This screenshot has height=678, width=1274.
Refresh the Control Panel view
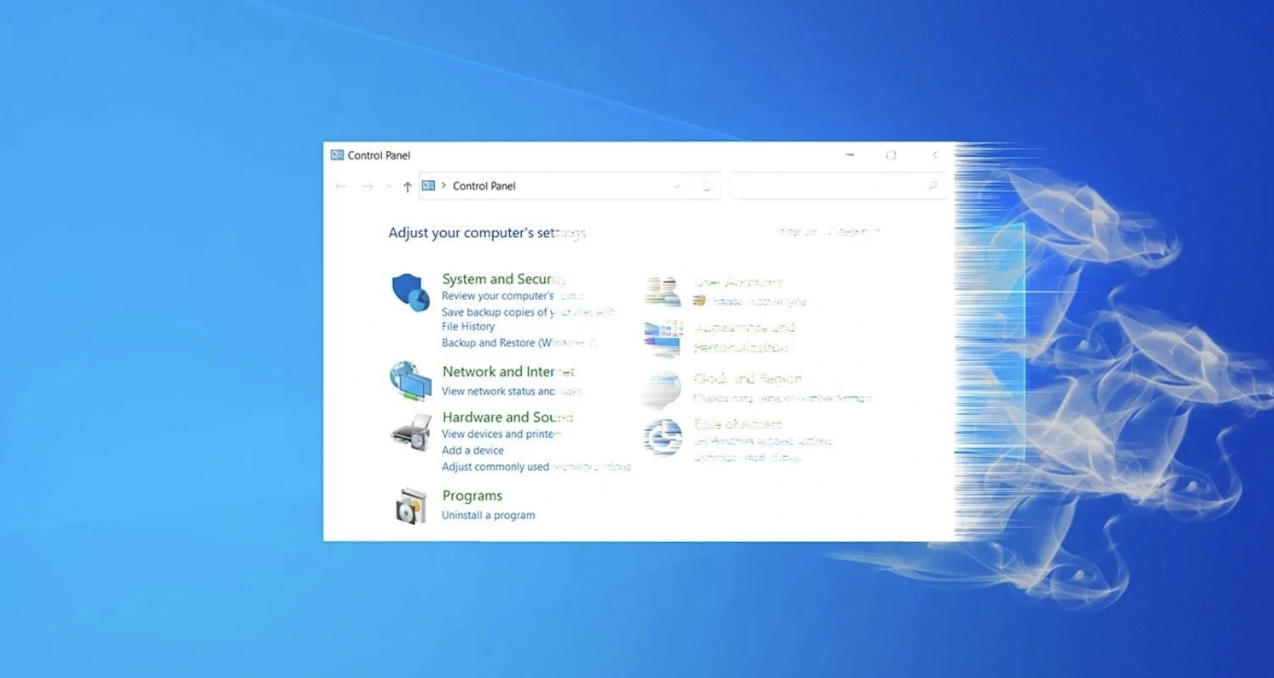coord(706,186)
